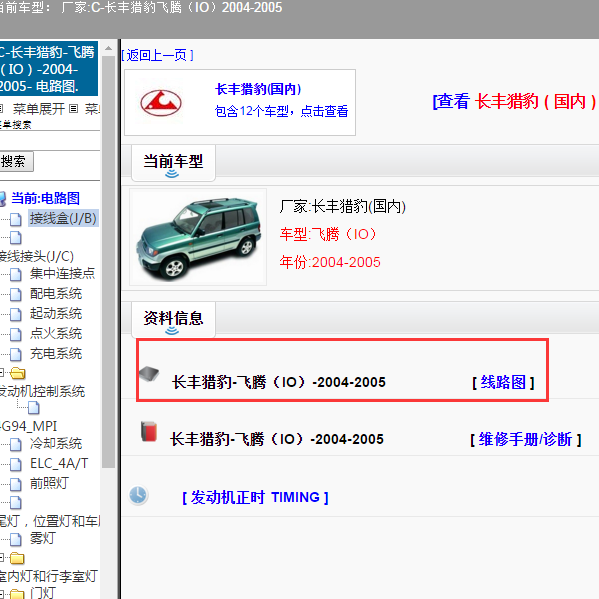This screenshot has width=599, height=599.
Task: Click the page icon beside ELC_4A/T
Action: click(16, 464)
